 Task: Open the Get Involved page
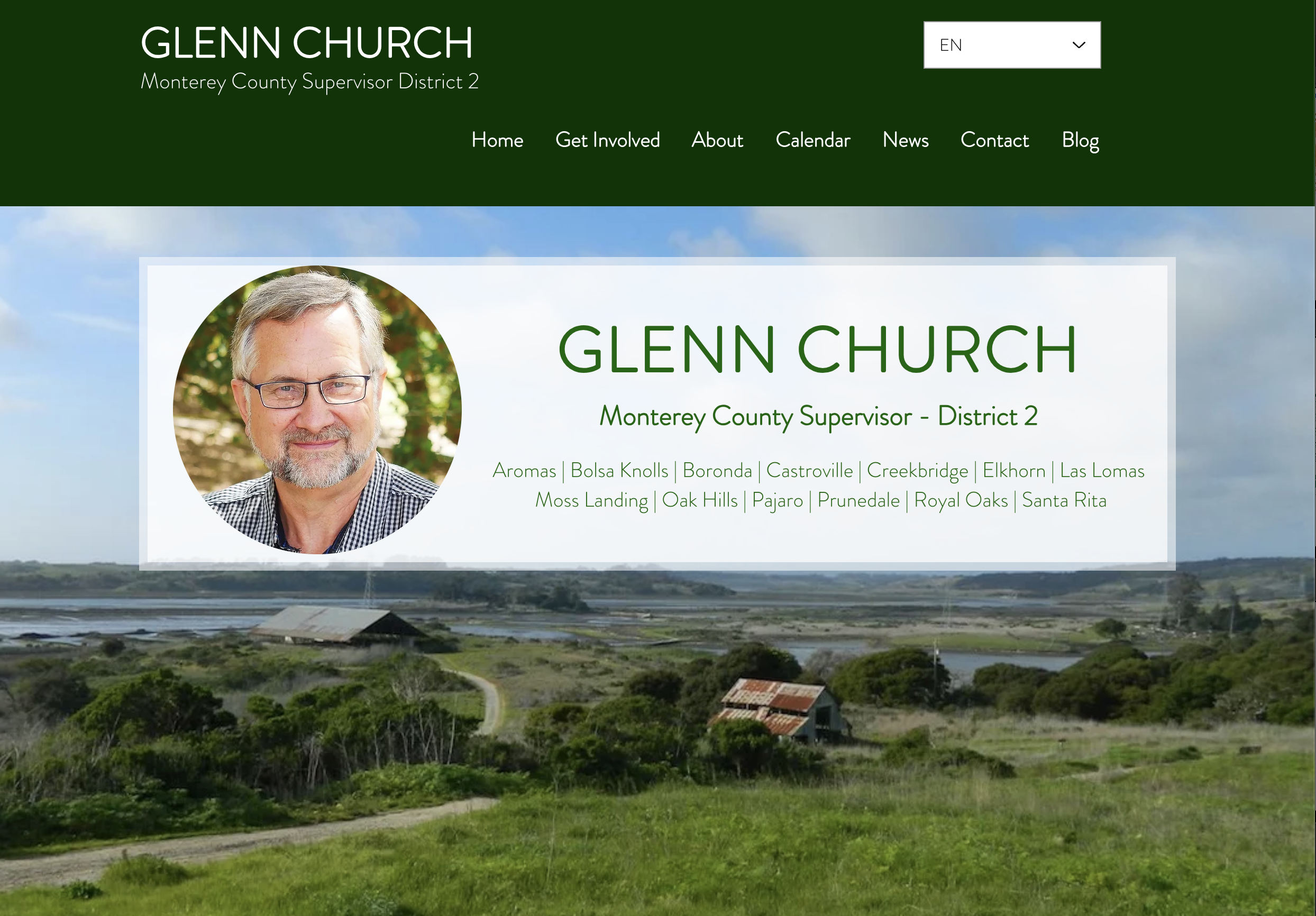[608, 140]
